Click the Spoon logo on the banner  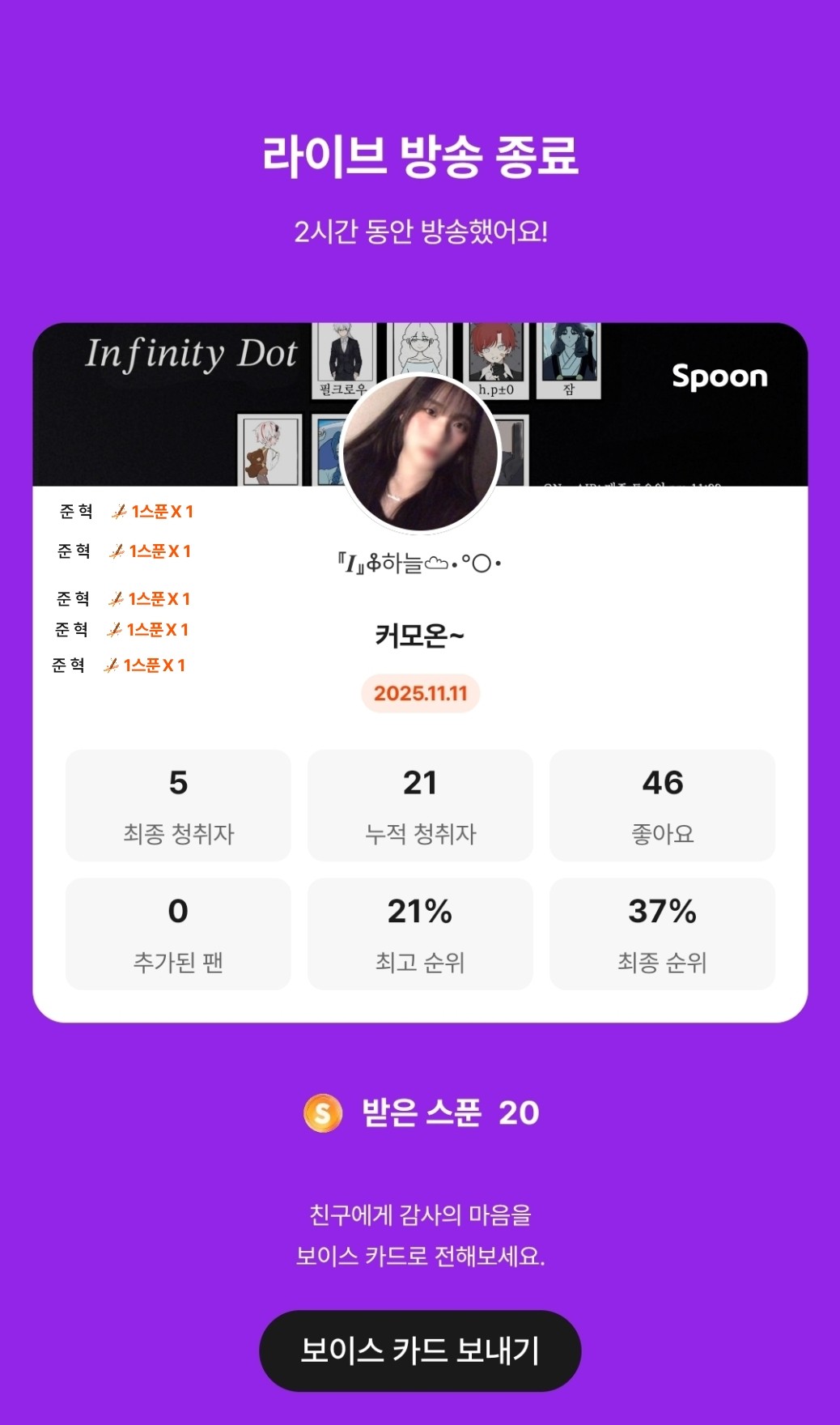[x=719, y=376]
